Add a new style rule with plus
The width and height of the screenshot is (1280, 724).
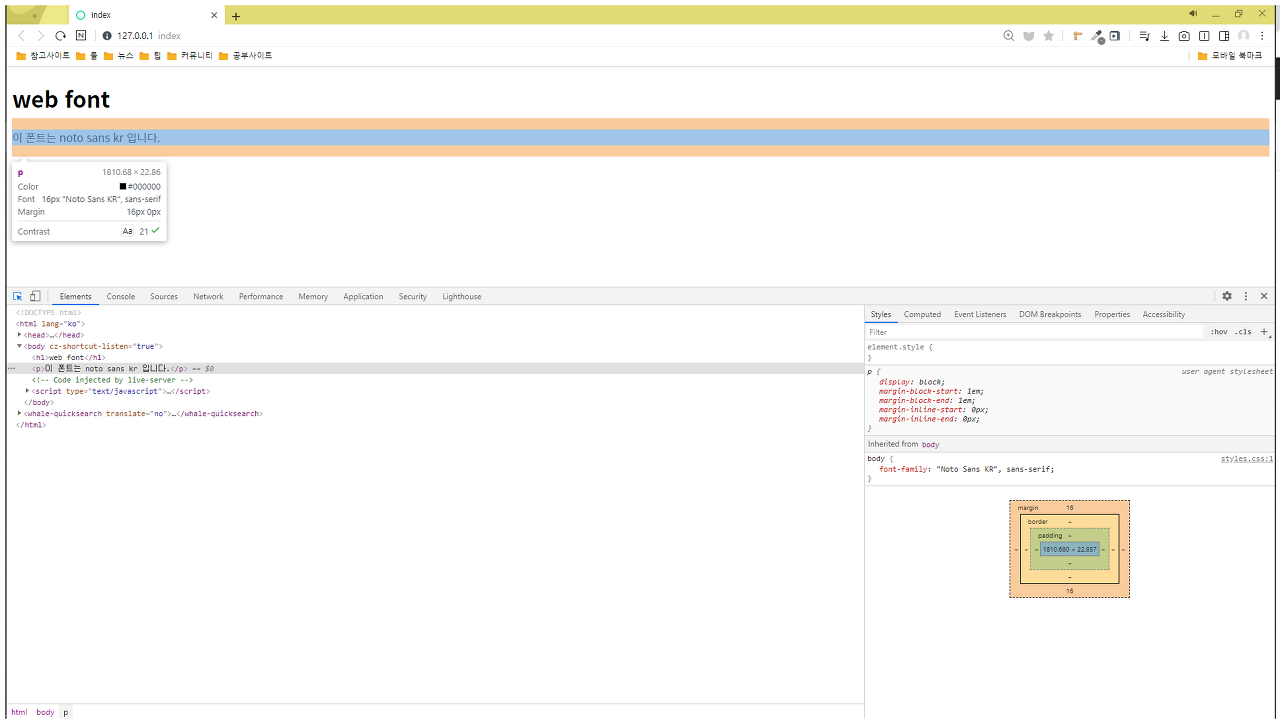[x=1264, y=332]
